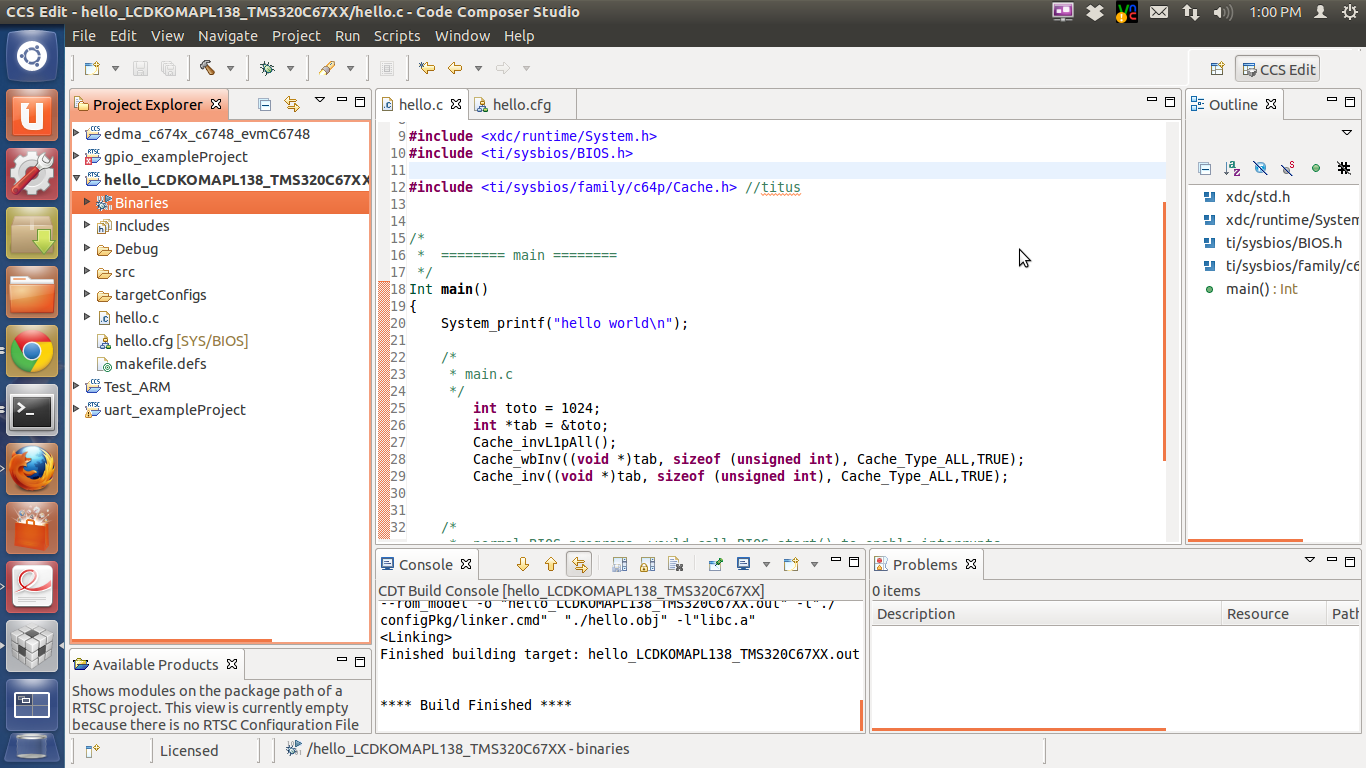
Task: Collapse all items in Outline panel
Action: [1205, 169]
